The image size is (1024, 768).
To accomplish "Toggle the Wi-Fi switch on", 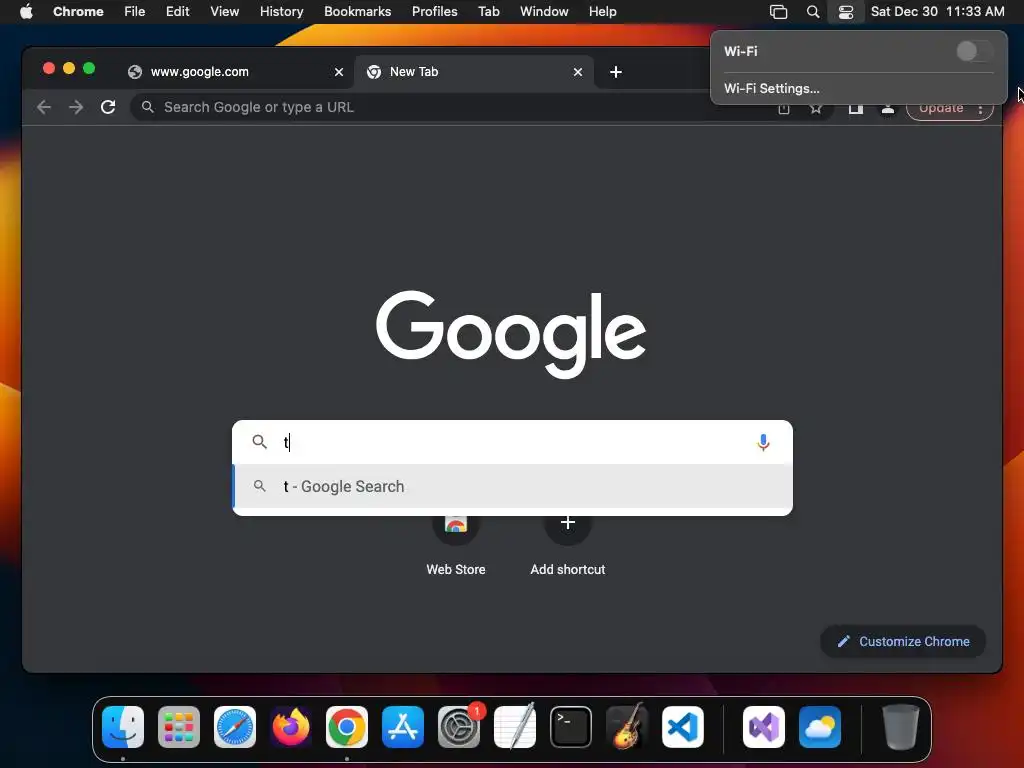I will [x=974, y=51].
